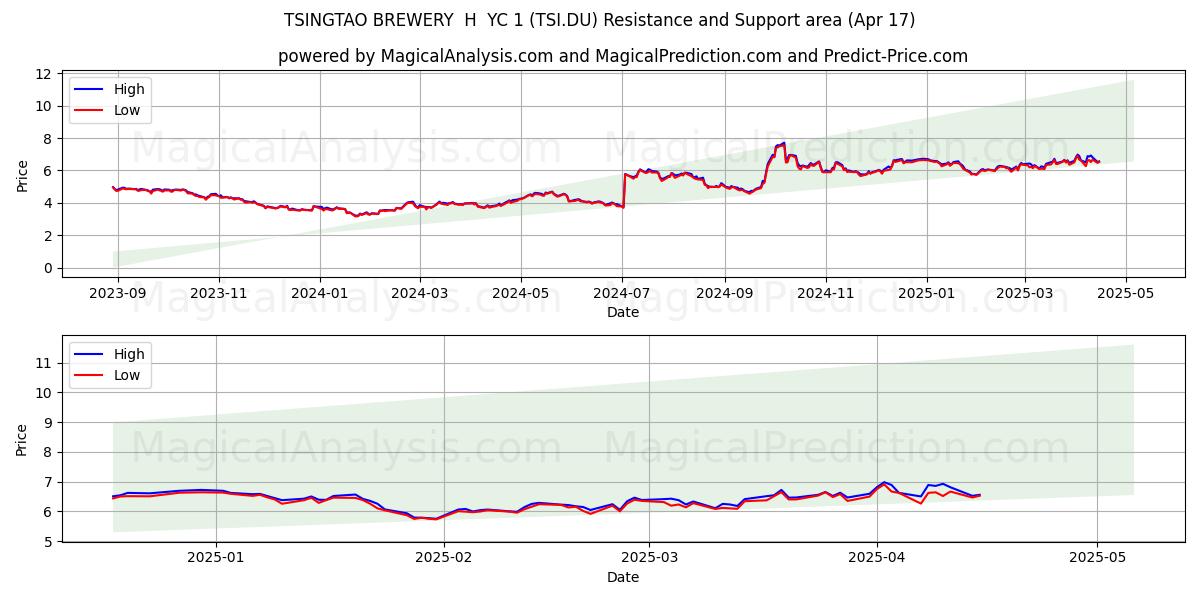Screen dimensions: 1200x600
Task: Click the "11" price tick label
Action: 43,363
